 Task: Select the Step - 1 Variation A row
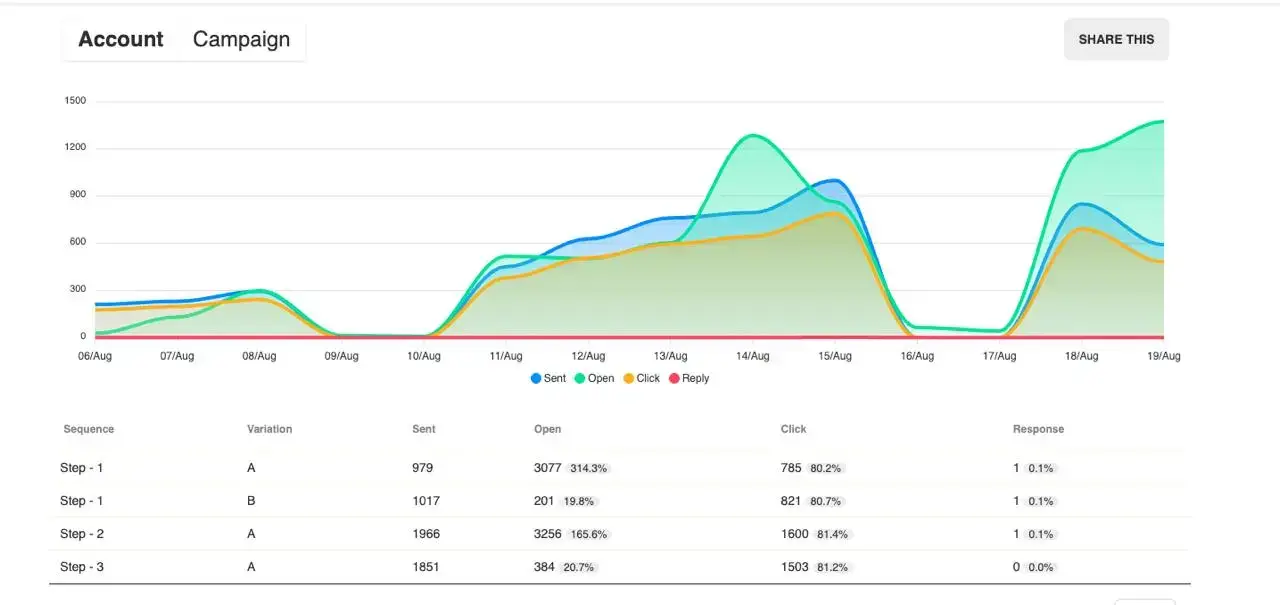click(x=400, y=467)
